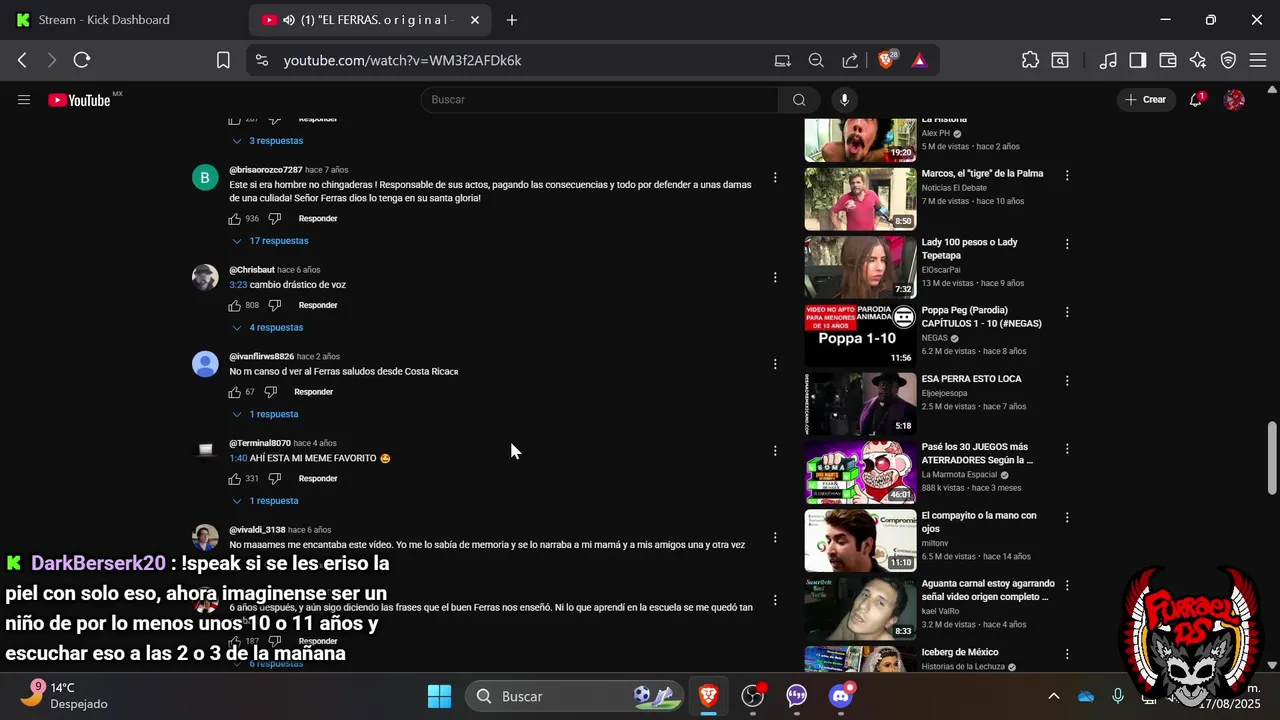
Task: Like the comment by @ivanflirws8826
Action: tap(234, 392)
